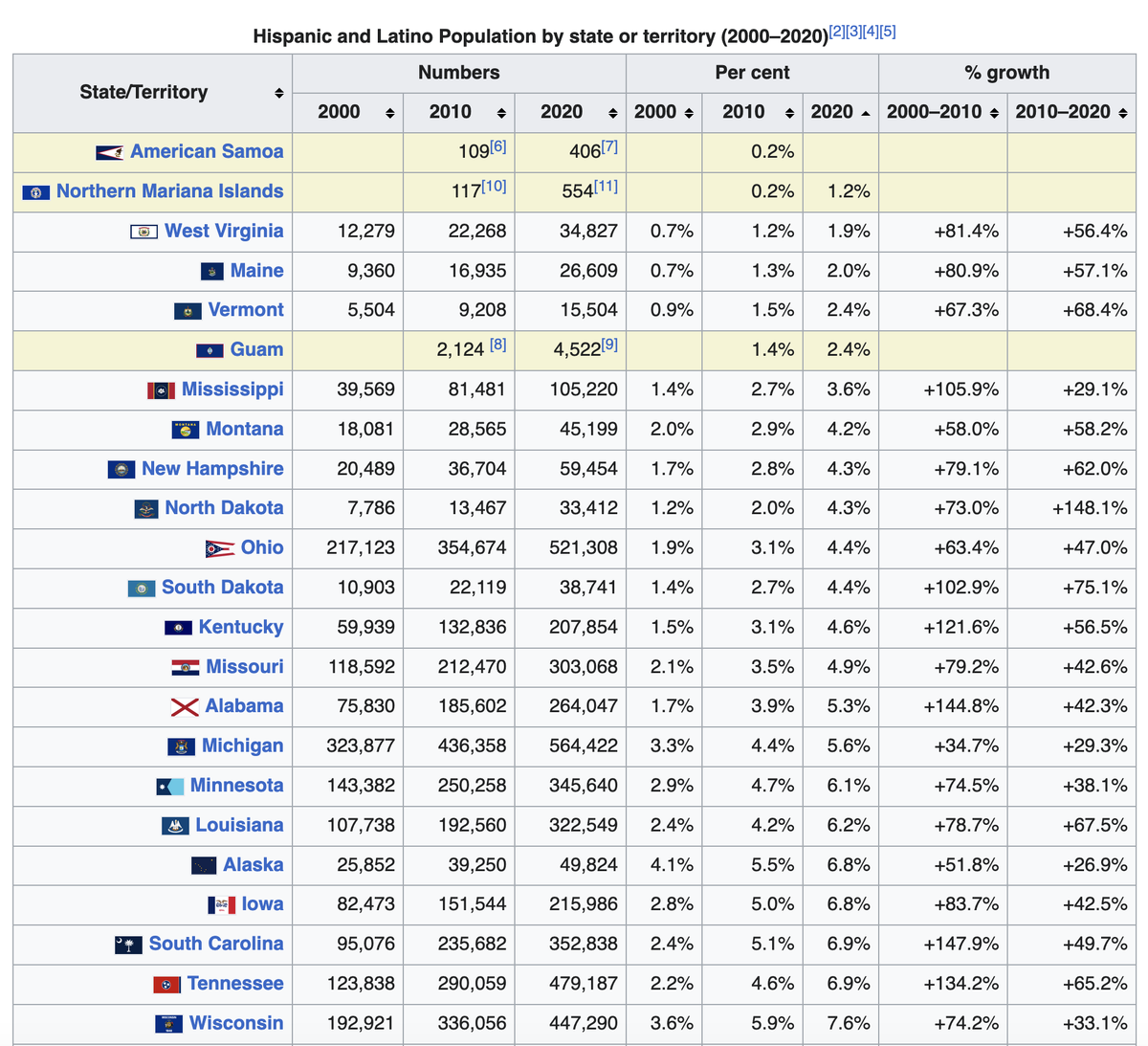Click the West Virginia flag icon
This screenshot has width=1148, height=1046.
coord(143,232)
